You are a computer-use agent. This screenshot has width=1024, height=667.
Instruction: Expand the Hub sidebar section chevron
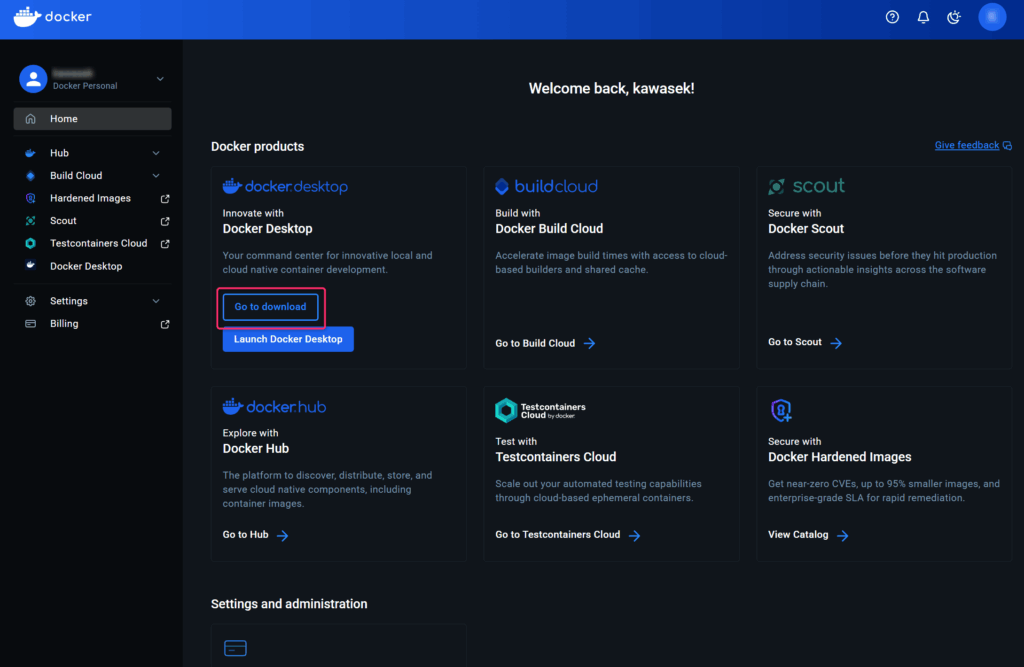pos(156,153)
